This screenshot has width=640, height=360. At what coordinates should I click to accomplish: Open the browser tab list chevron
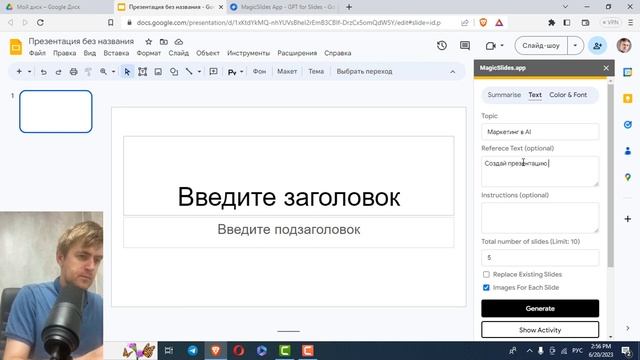tap(565, 7)
